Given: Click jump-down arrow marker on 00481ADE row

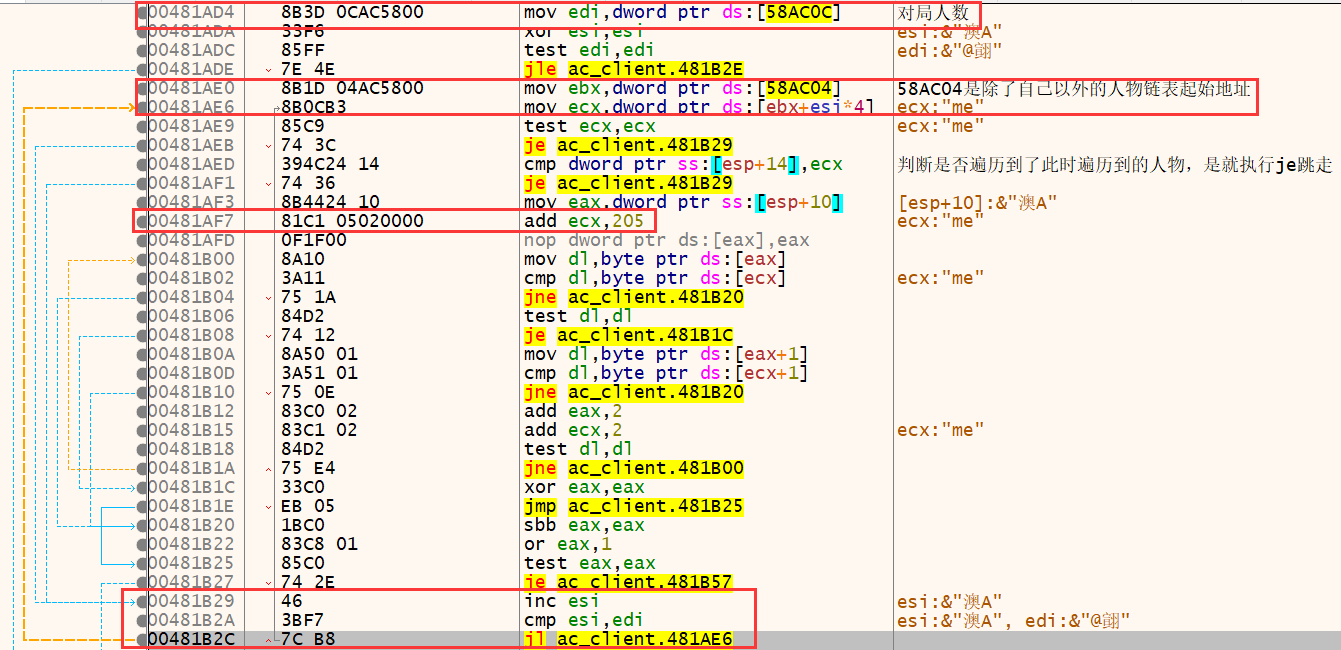Looking at the screenshot, I should pyautogui.click(x=268, y=69).
